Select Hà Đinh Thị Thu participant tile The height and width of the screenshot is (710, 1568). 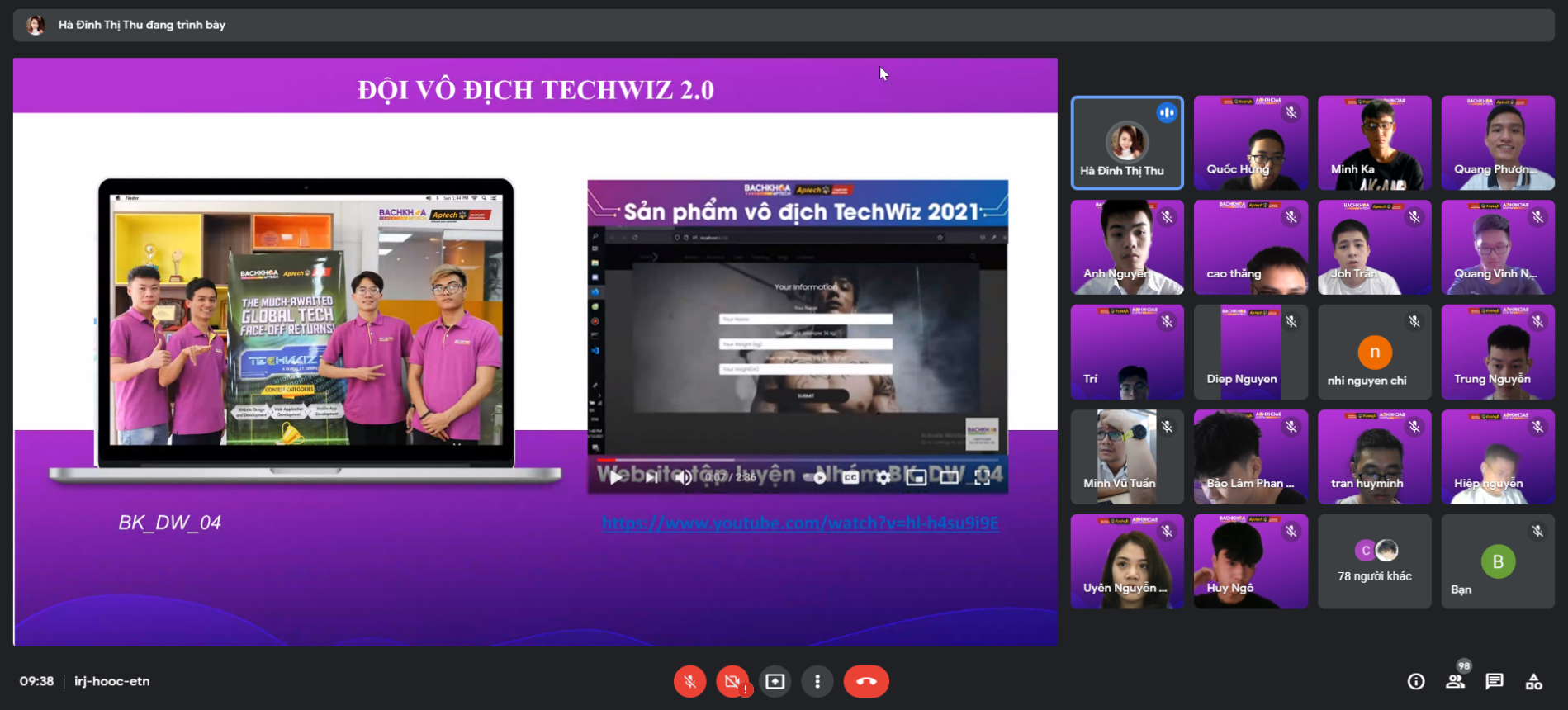tap(1127, 143)
